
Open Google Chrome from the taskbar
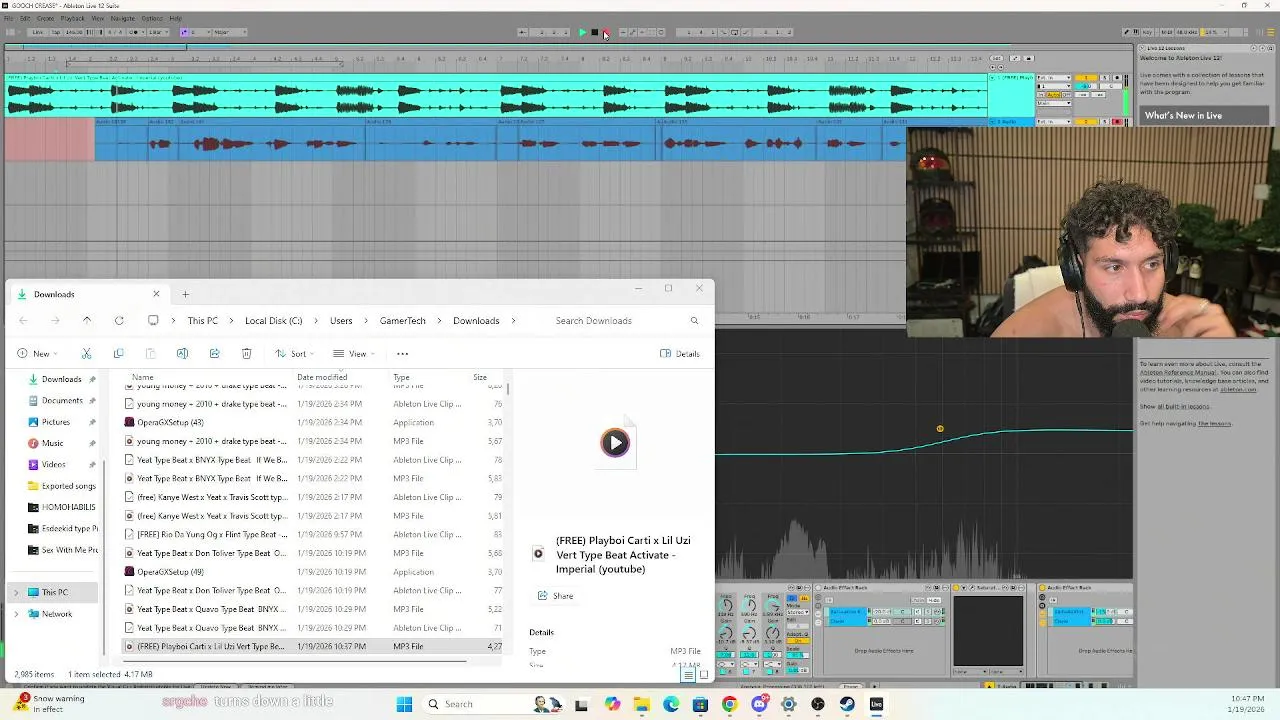pyautogui.click(x=729, y=704)
